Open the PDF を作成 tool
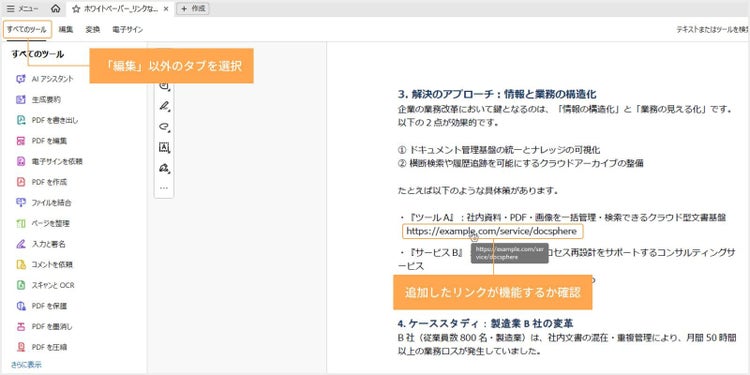Image resolution: width=750 pixels, height=375 pixels. (41, 182)
